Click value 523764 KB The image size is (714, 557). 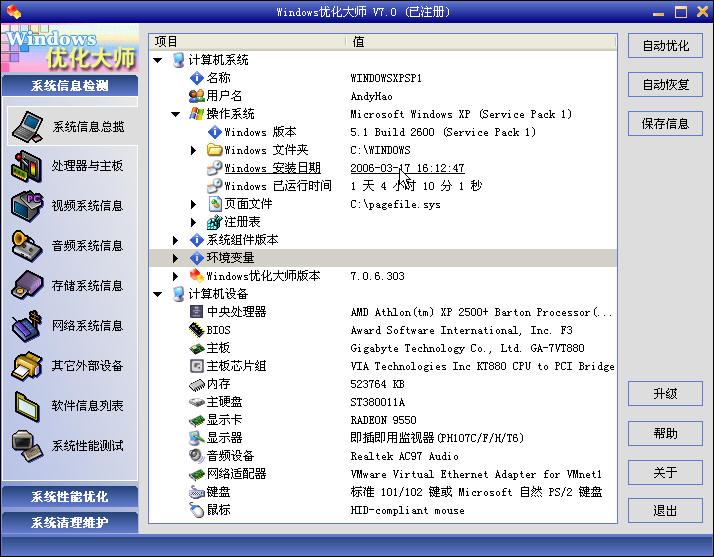[x=377, y=384]
